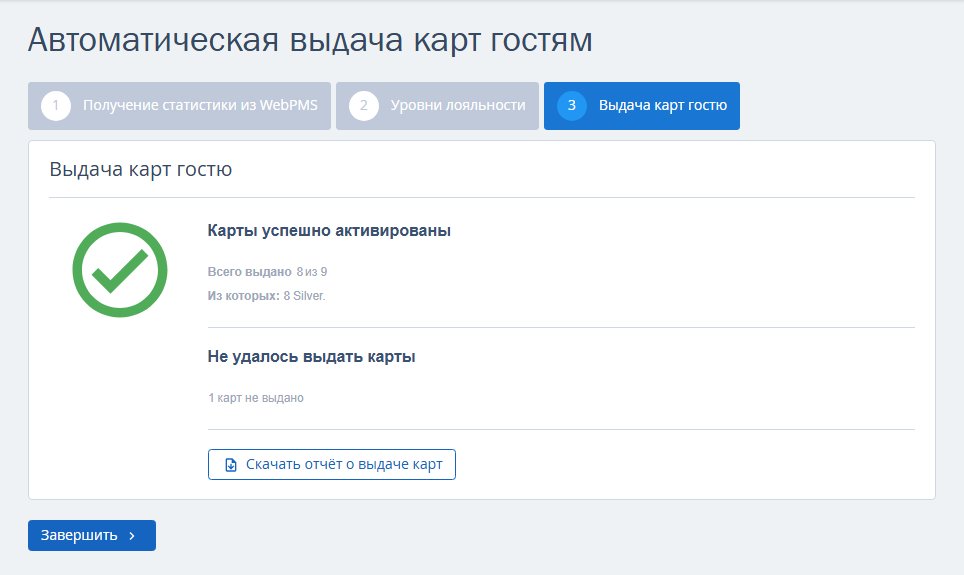Click the step number 1 circle

56,106
